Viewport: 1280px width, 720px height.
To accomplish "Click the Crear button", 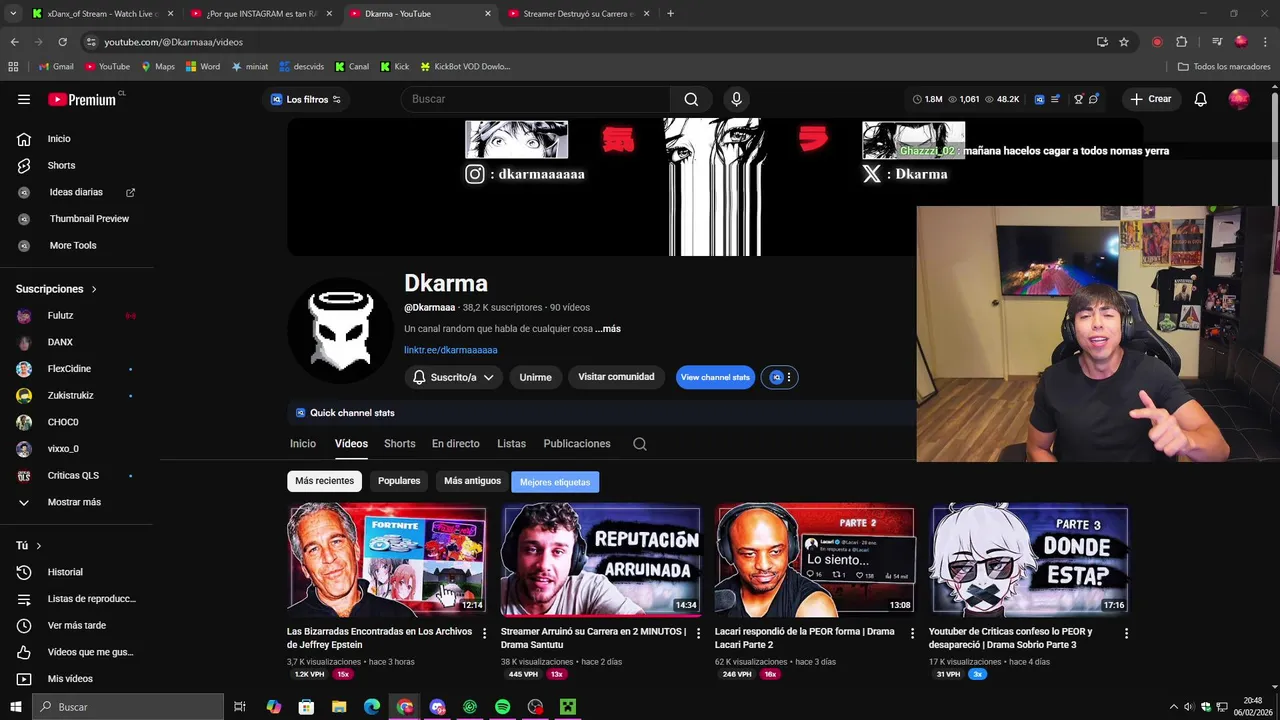I will point(1150,99).
